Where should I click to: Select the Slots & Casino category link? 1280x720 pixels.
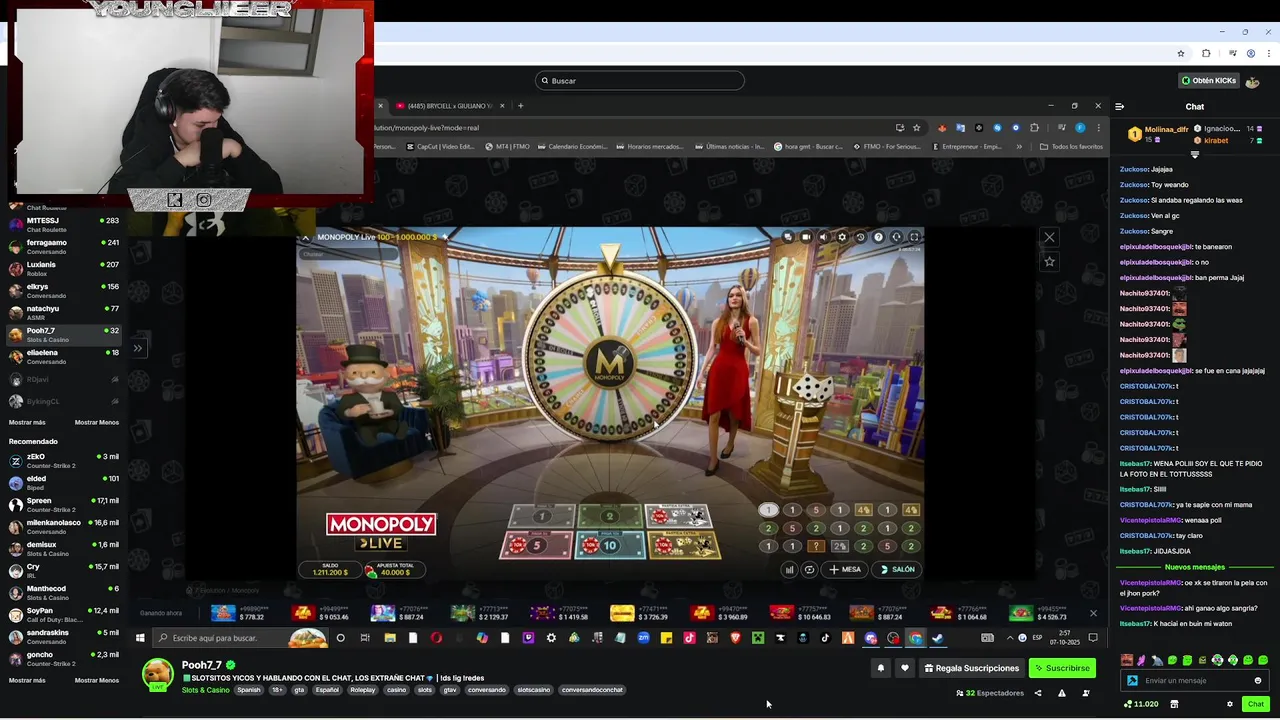205,690
